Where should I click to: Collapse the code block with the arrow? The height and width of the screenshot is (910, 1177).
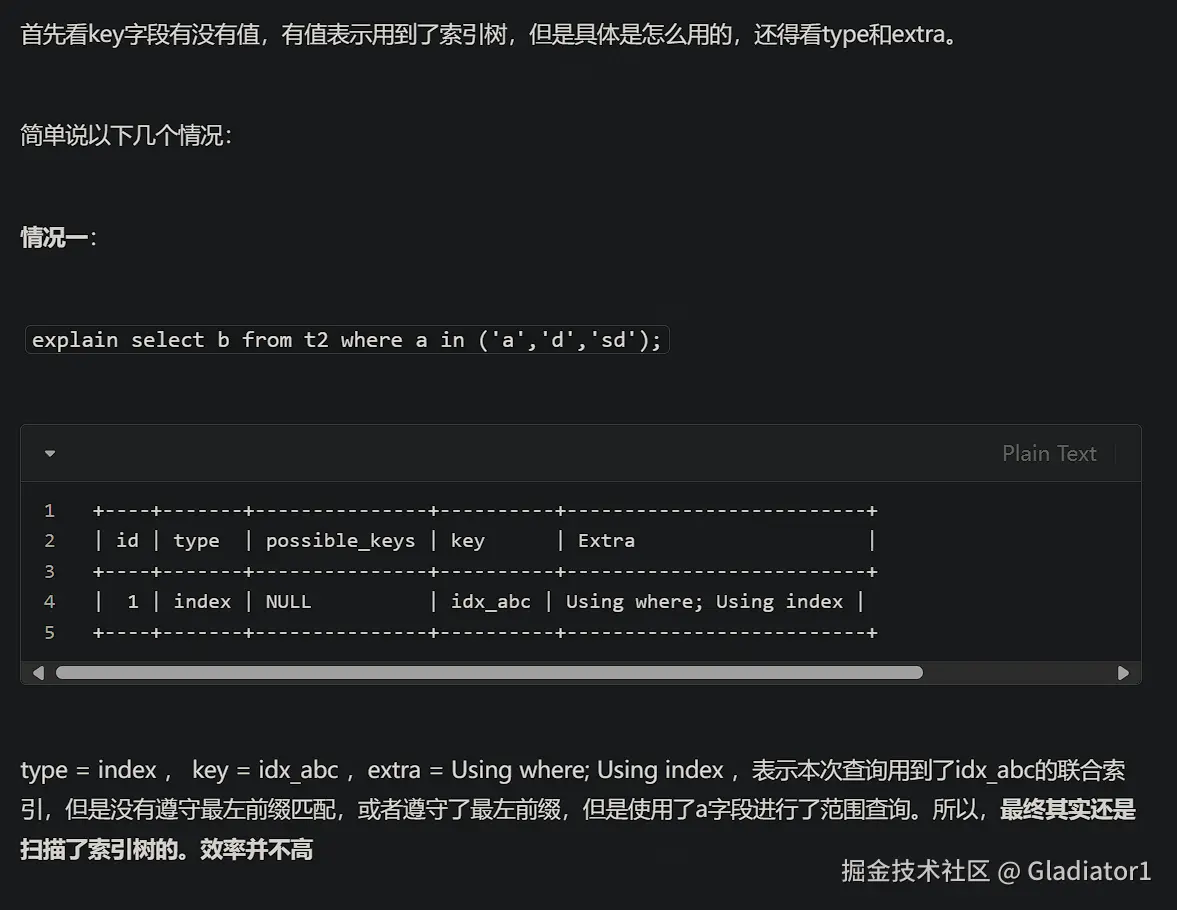(50, 454)
